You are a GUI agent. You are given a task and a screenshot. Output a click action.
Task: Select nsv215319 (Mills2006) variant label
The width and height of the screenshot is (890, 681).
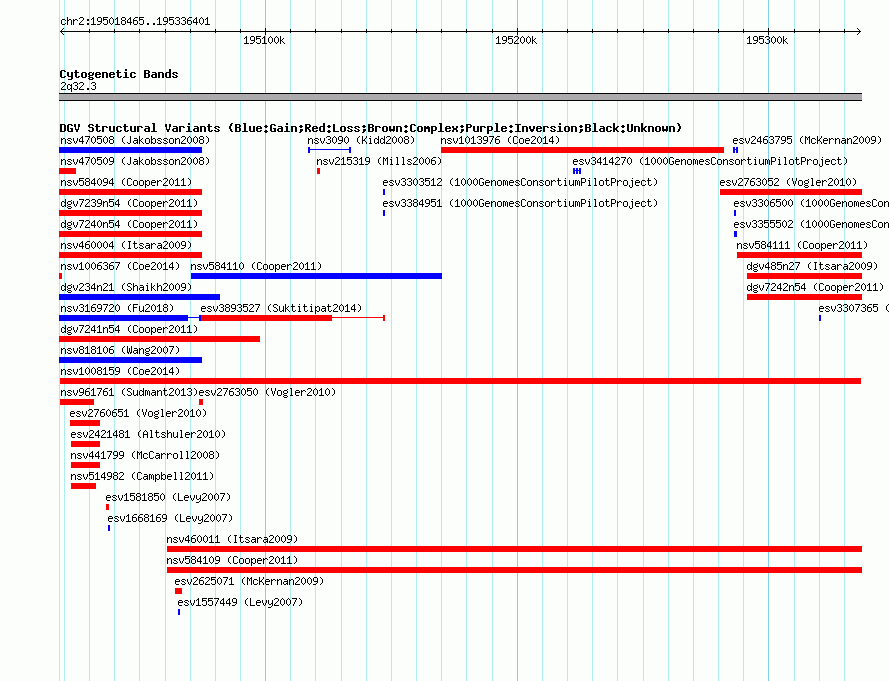pos(379,161)
